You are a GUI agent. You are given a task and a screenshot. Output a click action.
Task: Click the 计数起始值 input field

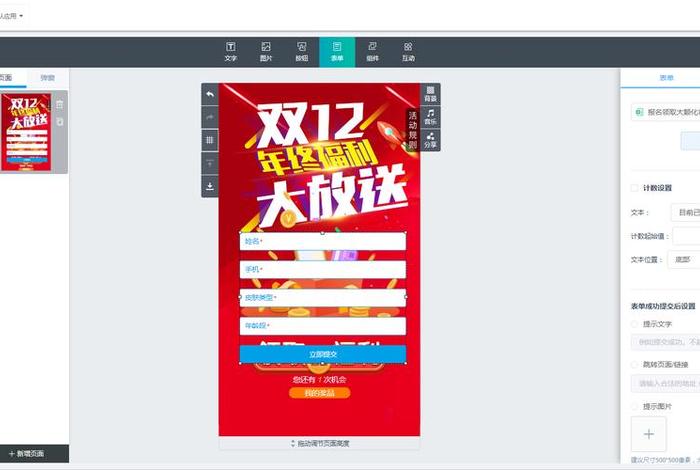coord(687,236)
